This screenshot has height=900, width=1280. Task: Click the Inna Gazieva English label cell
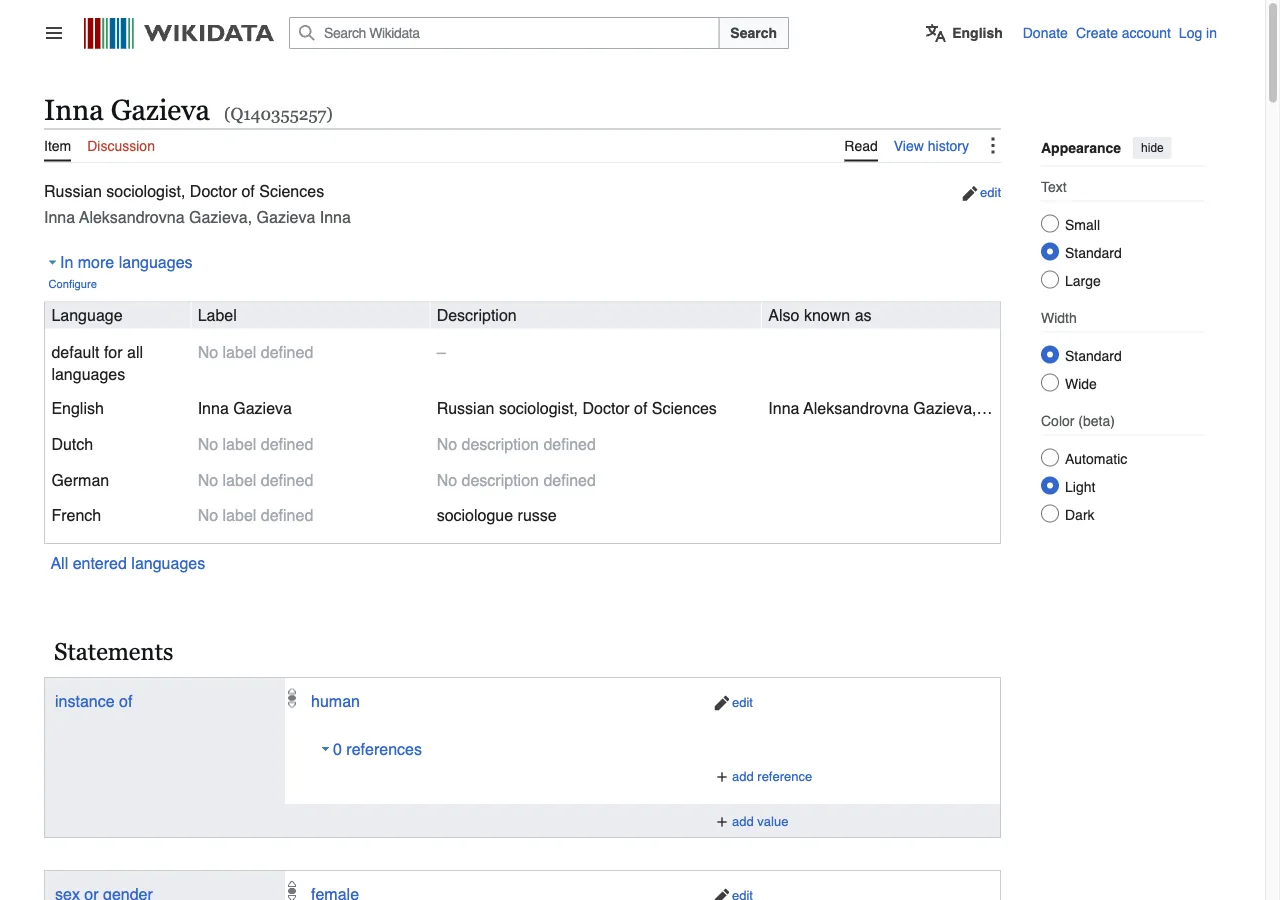245,408
